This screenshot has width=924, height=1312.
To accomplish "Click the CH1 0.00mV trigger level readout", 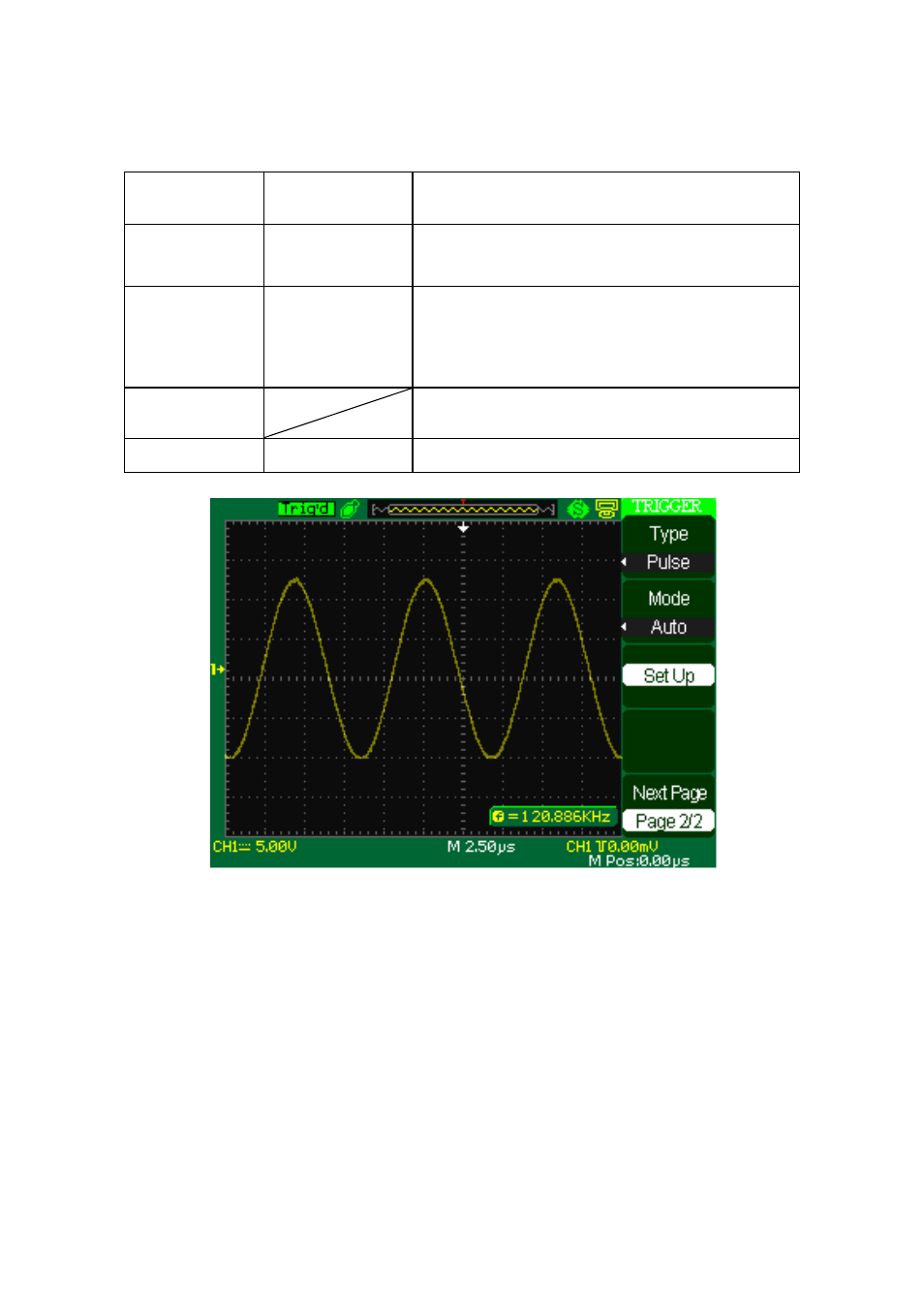I will click(612, 846).
